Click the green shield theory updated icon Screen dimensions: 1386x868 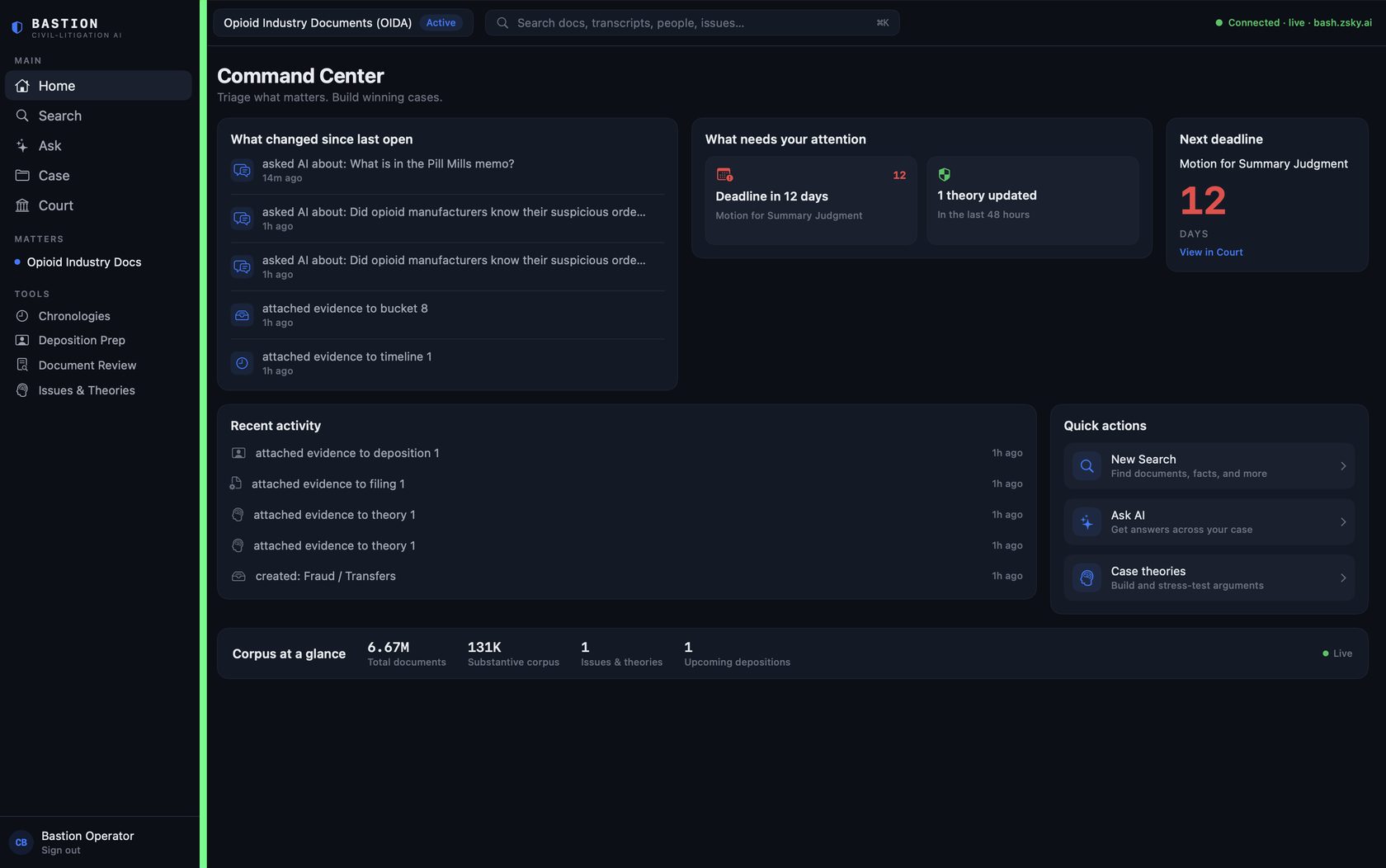coord(945,175)
